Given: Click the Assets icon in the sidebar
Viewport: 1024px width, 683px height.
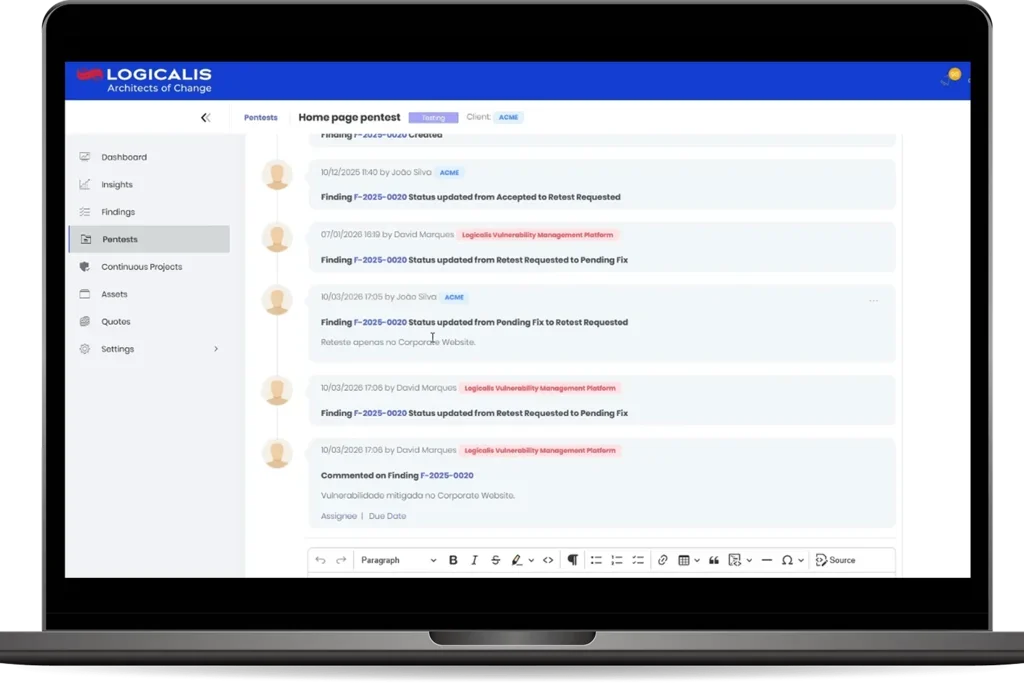Looking at the screenshot, I should [x=85, y=294].
